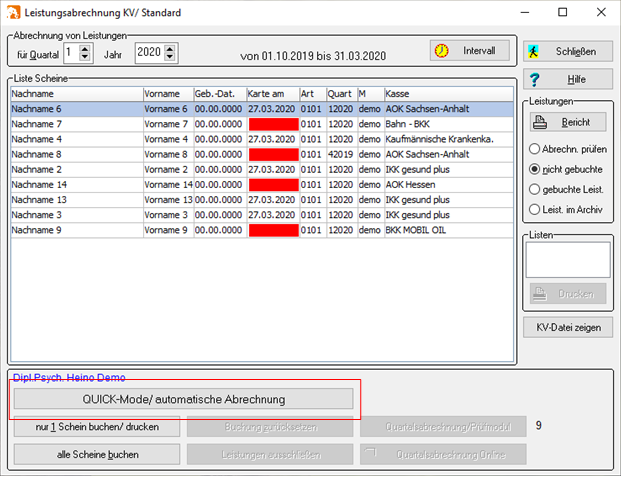This screenshot has width=623, height=478.
Task: Select row Nachname 6
Action: click(262, 109)
